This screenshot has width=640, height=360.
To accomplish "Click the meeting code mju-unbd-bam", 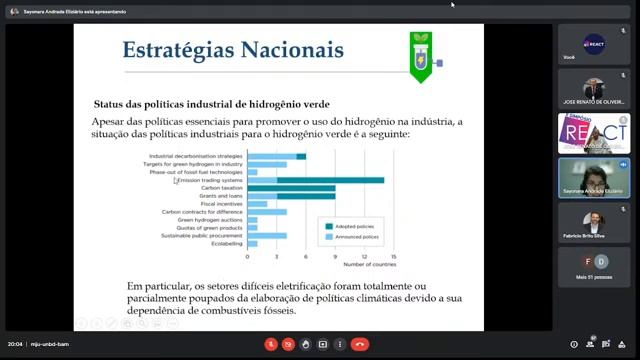I will click(50, 344).
